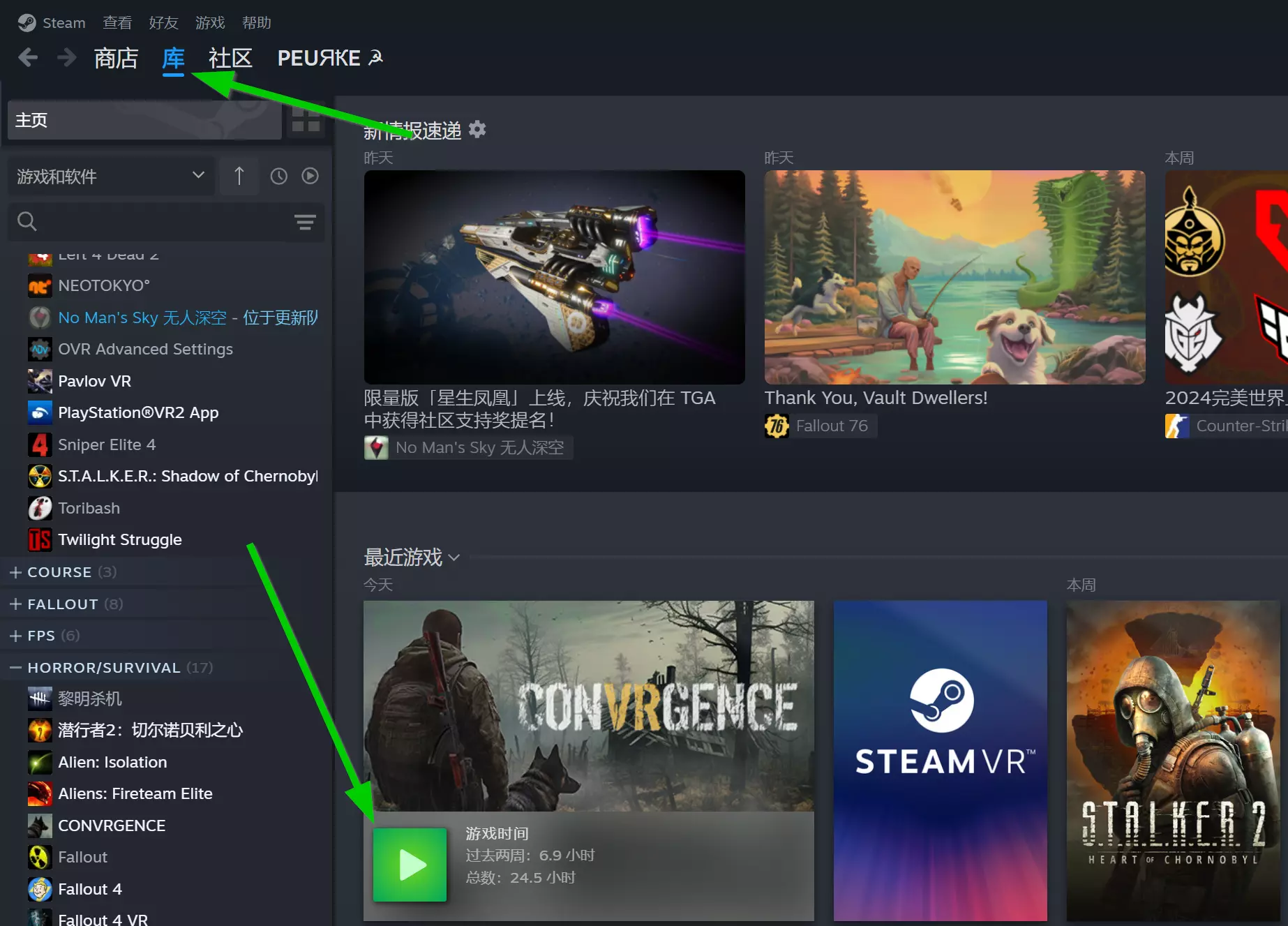Select CONVRGENCE in the library list
Viewport: 1288px width, 926px height.
112,826
